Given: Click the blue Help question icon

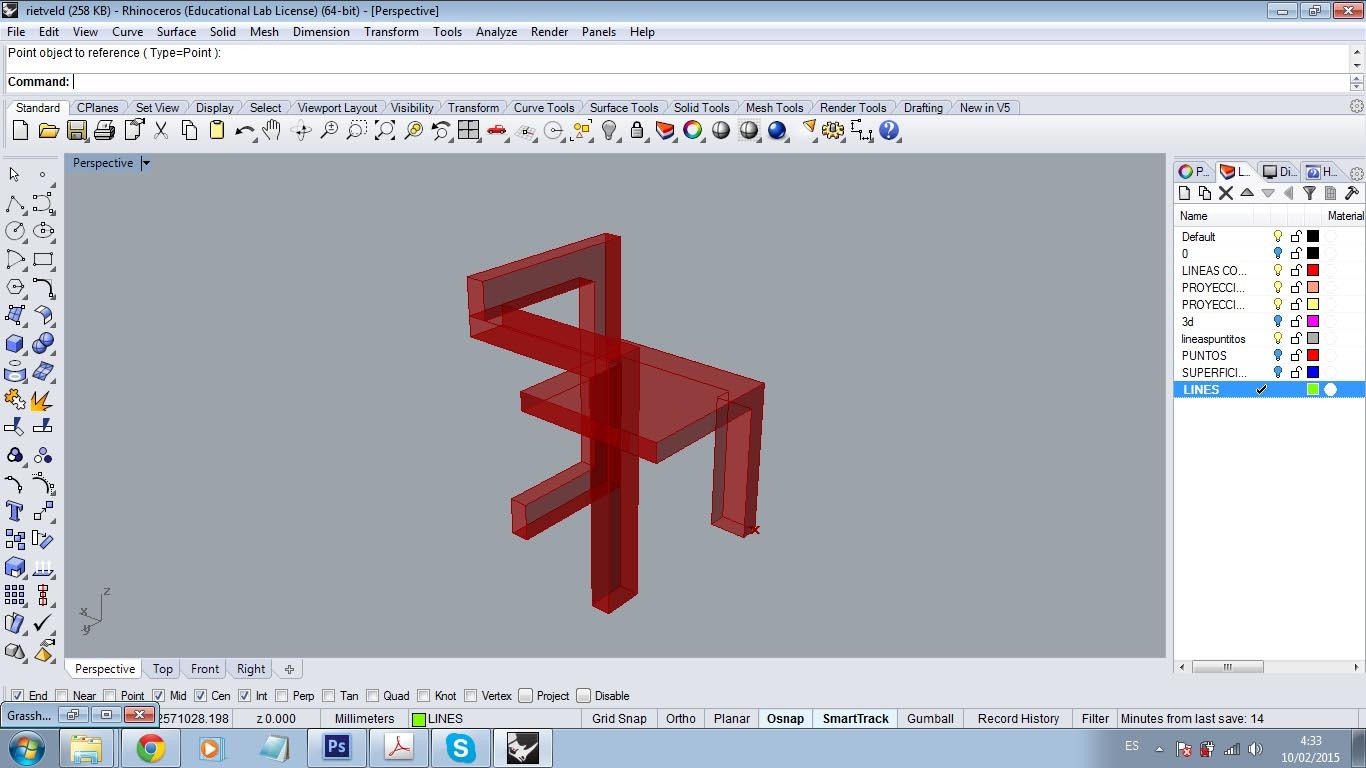Looking at the screenshot, I should [889, 130].
